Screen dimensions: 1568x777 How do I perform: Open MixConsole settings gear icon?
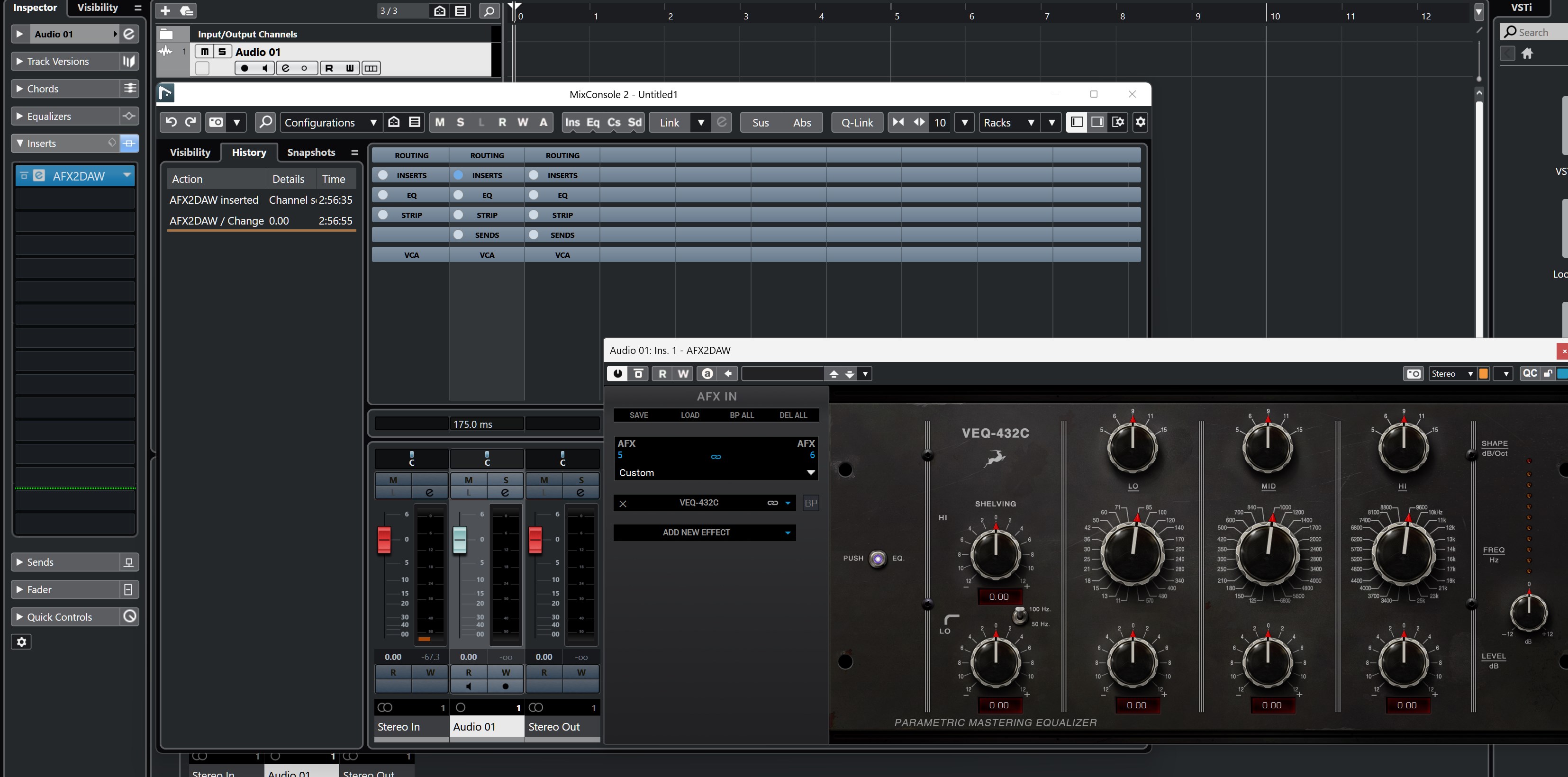click(1140, 122)
